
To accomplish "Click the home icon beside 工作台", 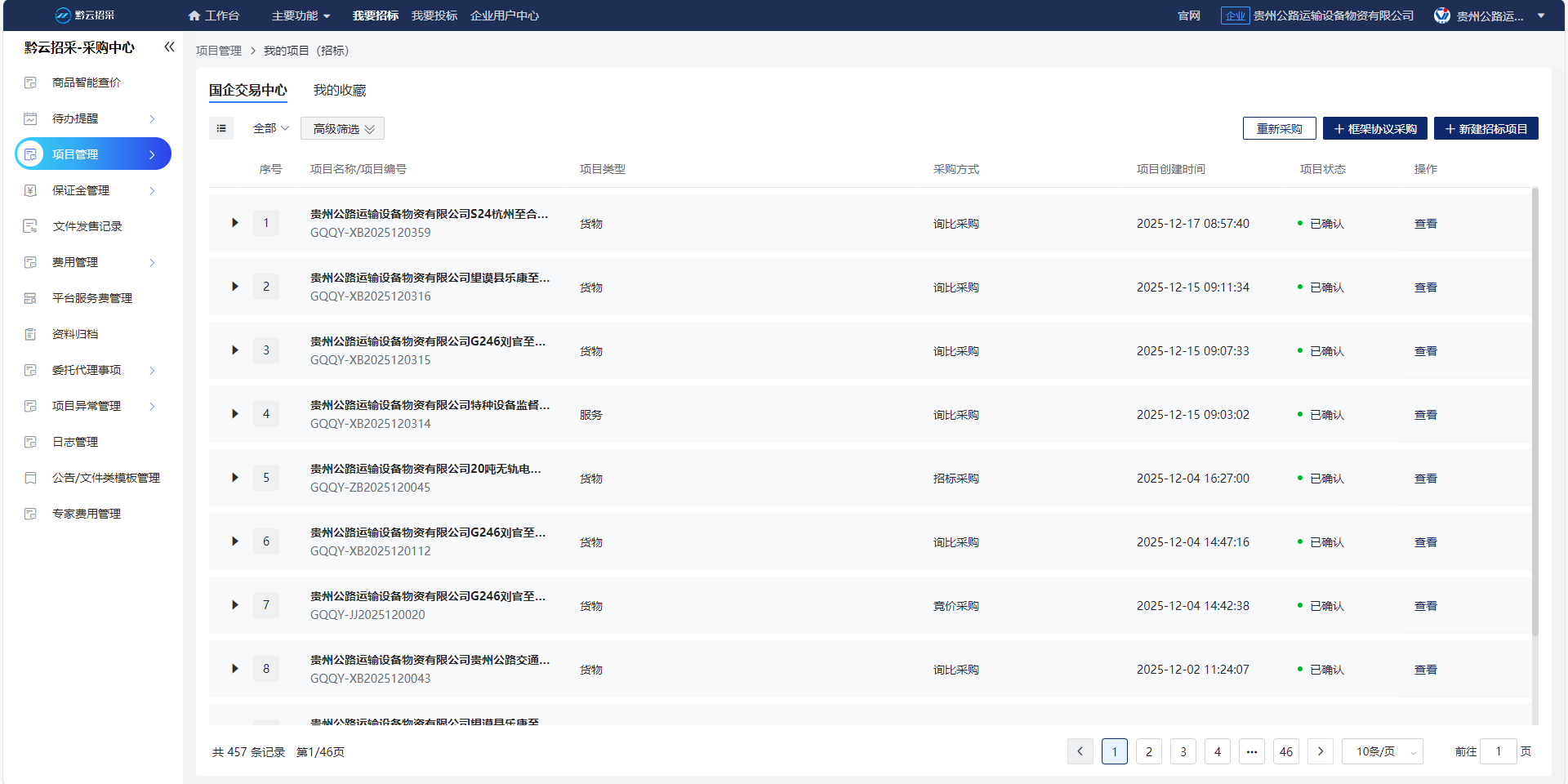I will [194, 16].
